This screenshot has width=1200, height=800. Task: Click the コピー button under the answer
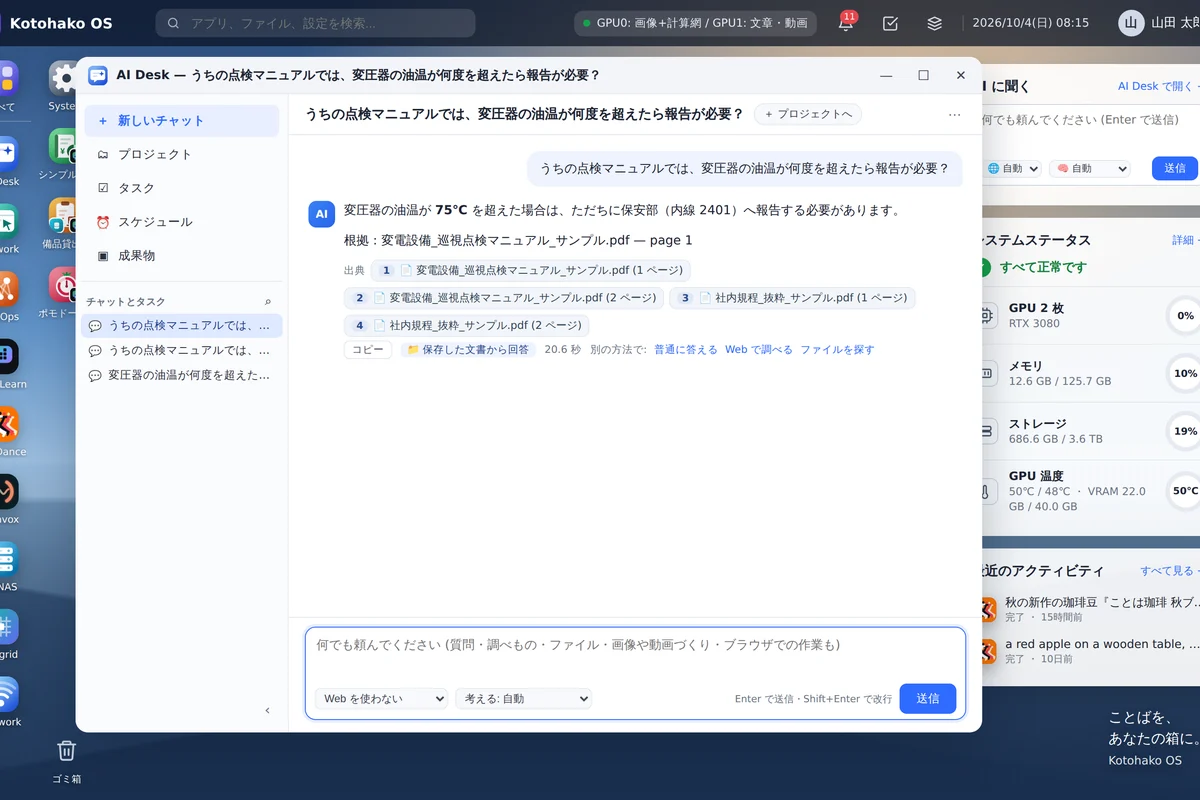click(x=368, y=350)
